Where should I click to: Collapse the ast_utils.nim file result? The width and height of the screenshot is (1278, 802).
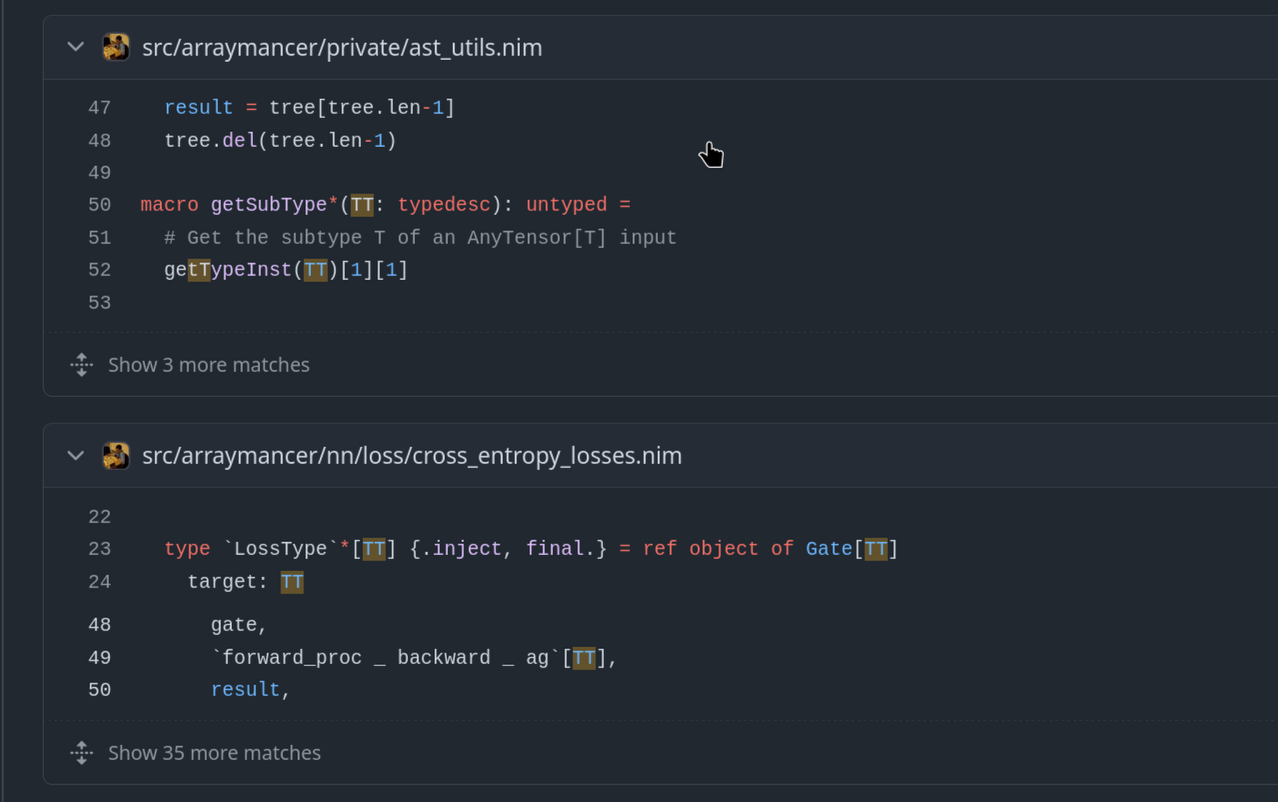tap(75, 47)
